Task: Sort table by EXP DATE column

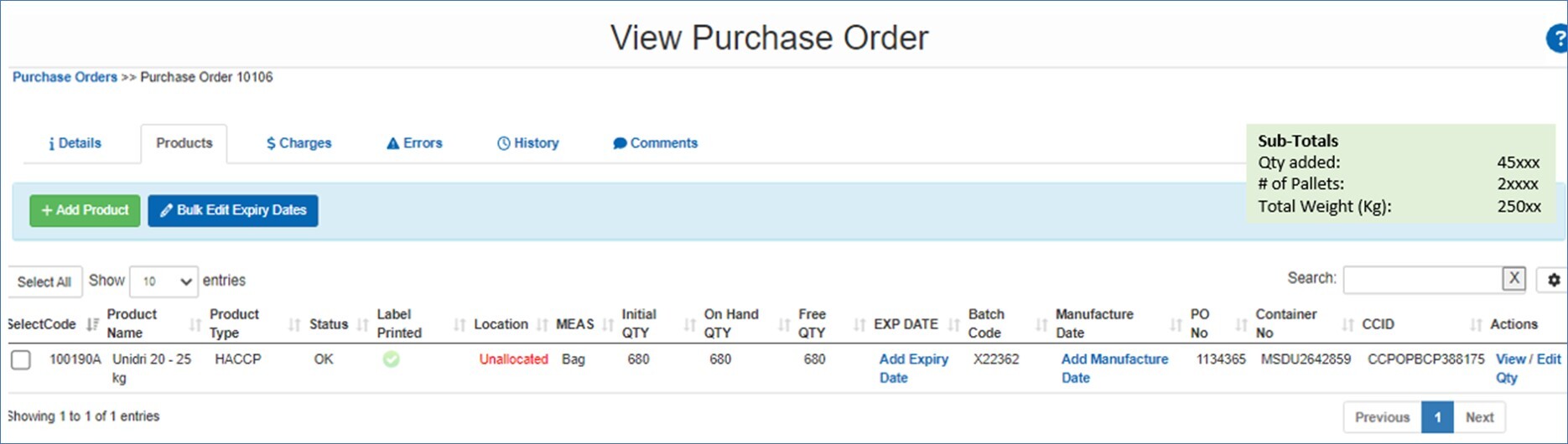Action: point(906,324)
